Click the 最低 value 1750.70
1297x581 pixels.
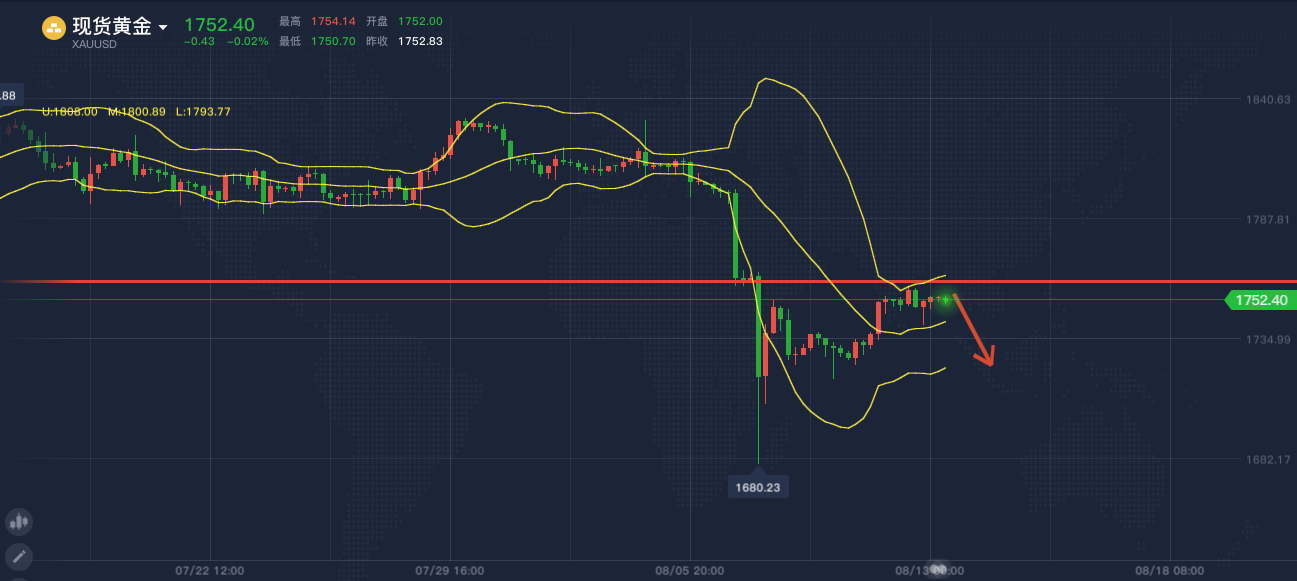(x=333, y=41)
